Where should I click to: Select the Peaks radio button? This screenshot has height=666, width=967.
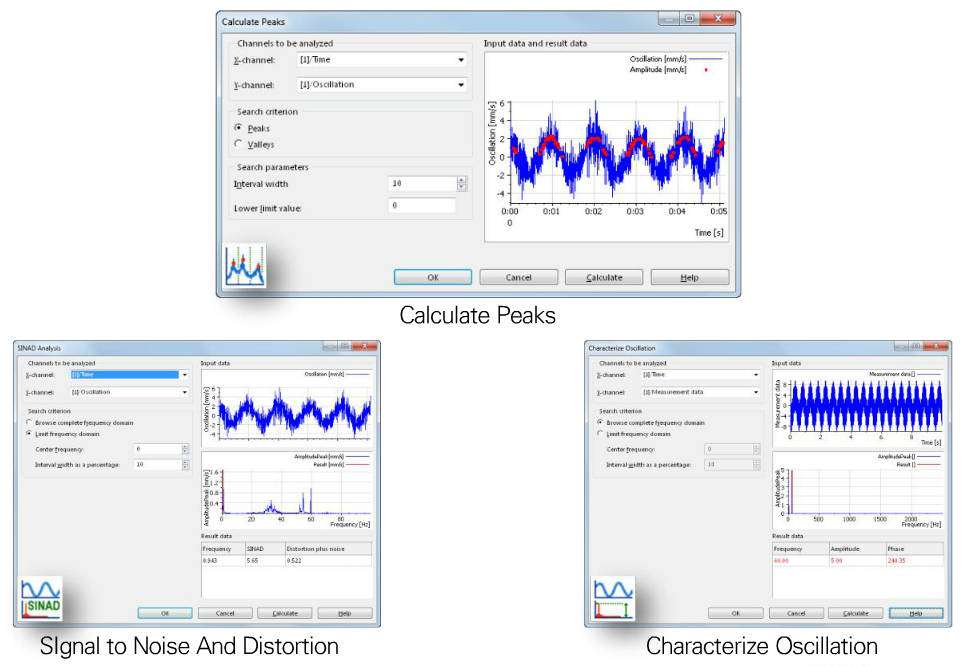(x=238, y=128)
